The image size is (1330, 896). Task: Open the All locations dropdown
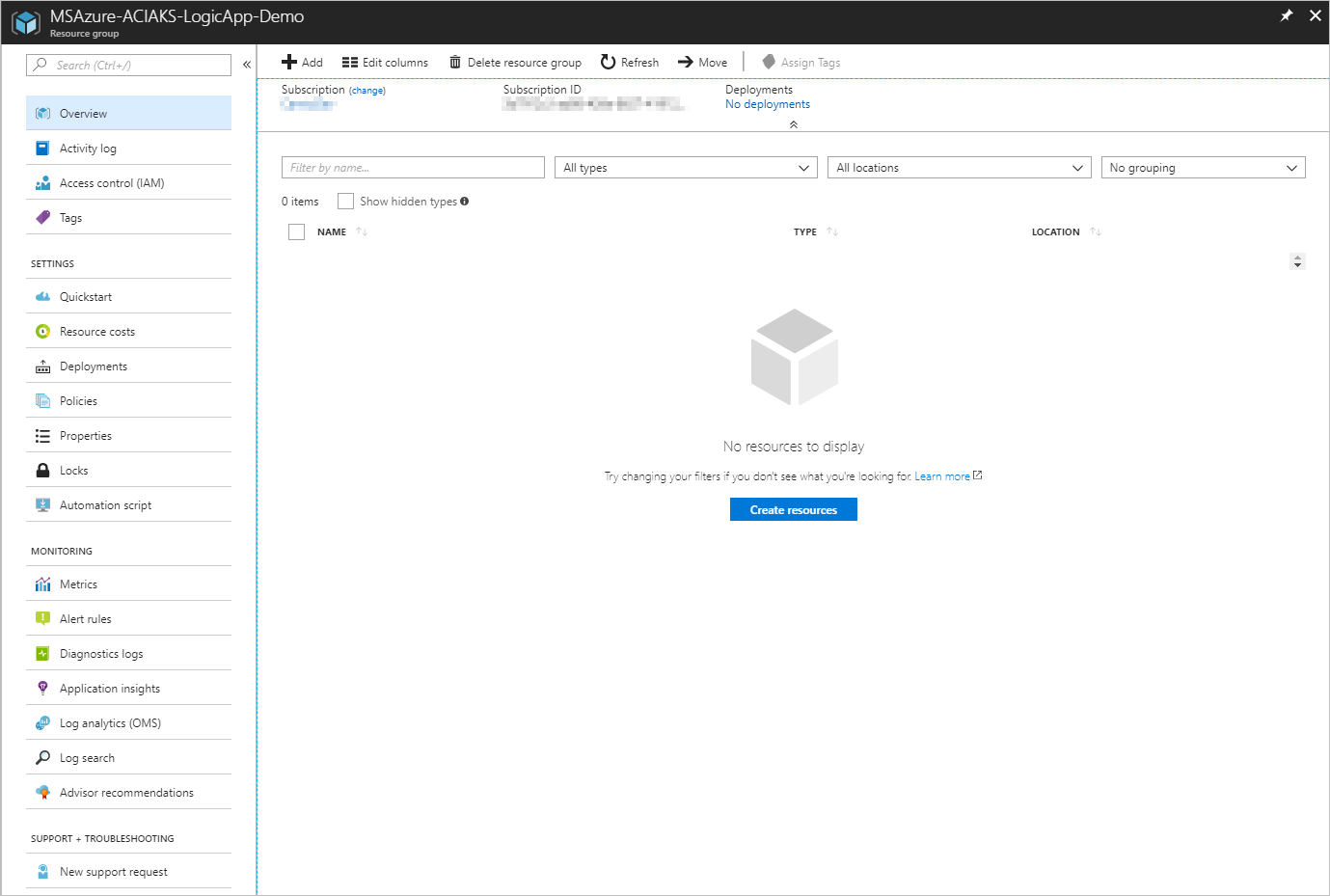click(960, 168)
